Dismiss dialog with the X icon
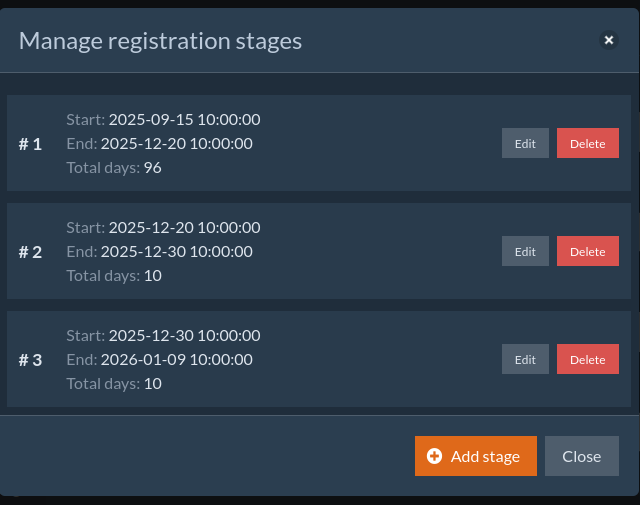640x505 pixels. [608, 40]
